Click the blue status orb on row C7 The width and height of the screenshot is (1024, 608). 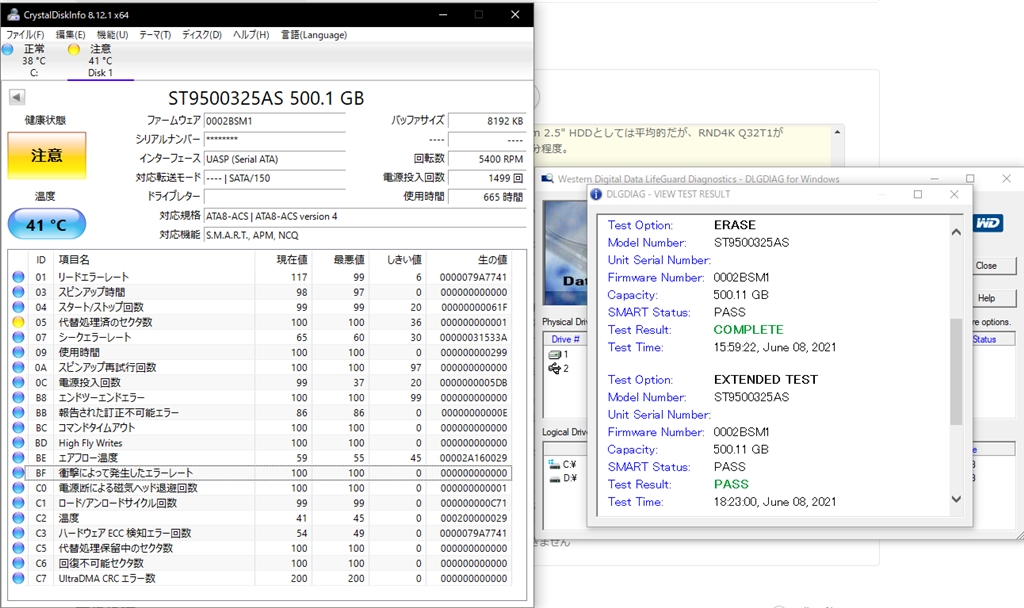pos(18,578)
